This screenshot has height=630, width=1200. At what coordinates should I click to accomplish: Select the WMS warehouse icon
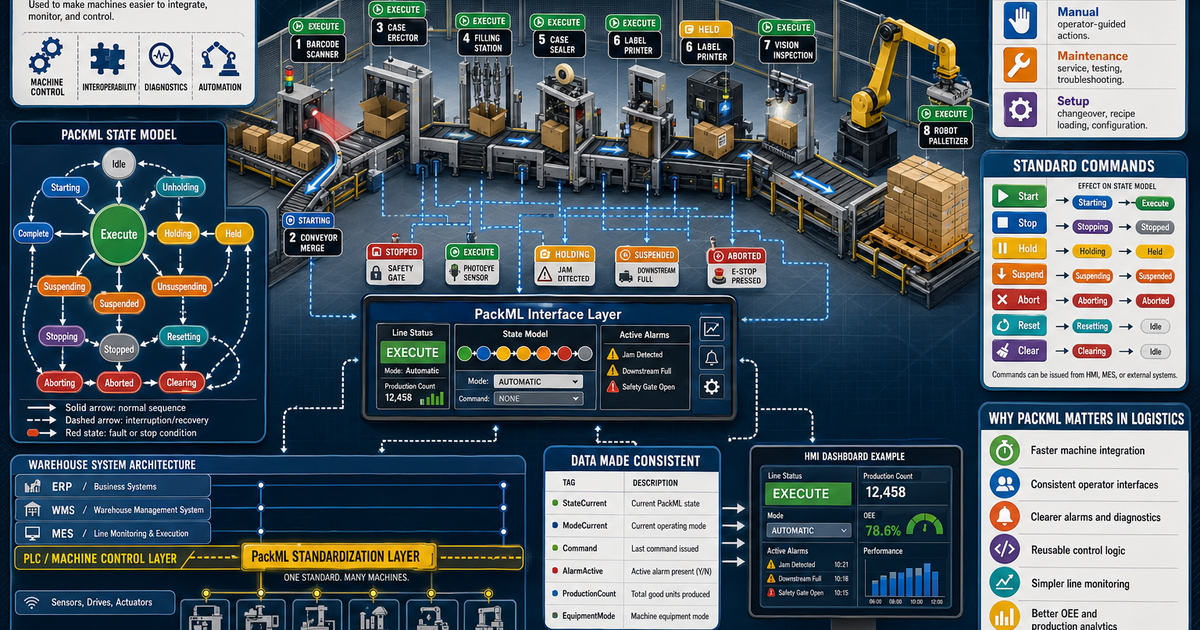pos(32,510)
